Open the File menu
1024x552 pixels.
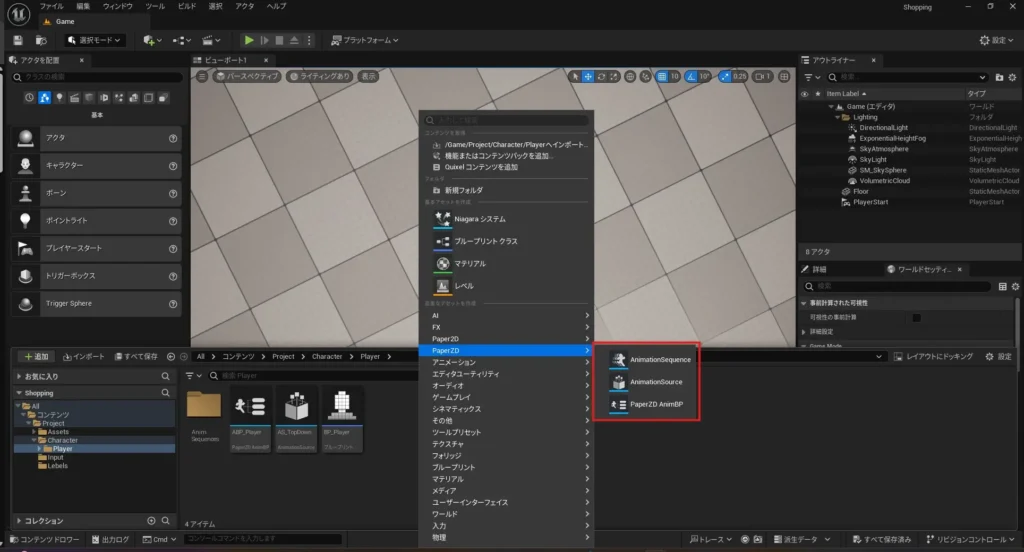(x=52, y=7)
